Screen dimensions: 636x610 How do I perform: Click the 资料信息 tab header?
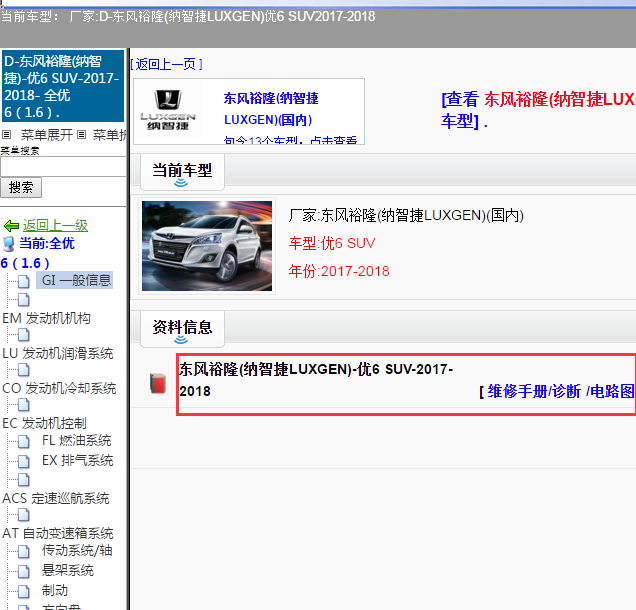(x=182, y=329)
